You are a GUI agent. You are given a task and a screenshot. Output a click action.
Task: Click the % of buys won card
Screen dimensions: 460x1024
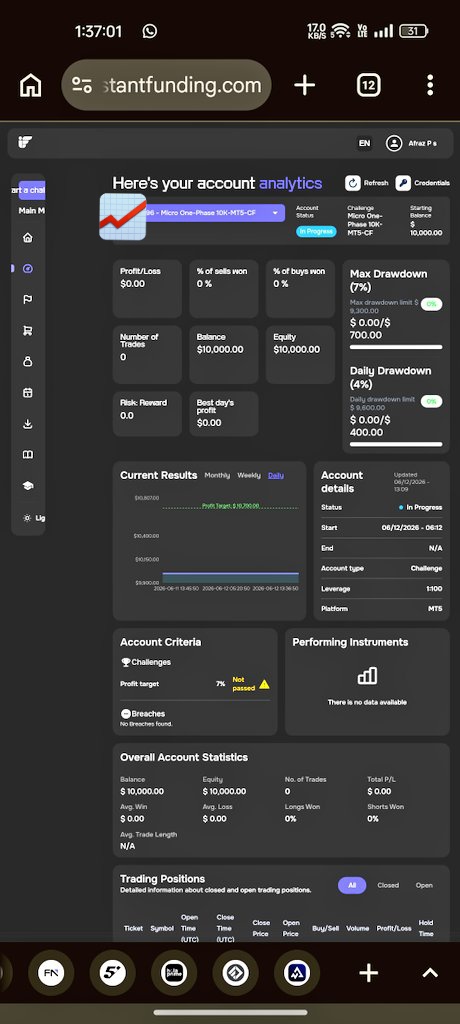coord(300,289)
